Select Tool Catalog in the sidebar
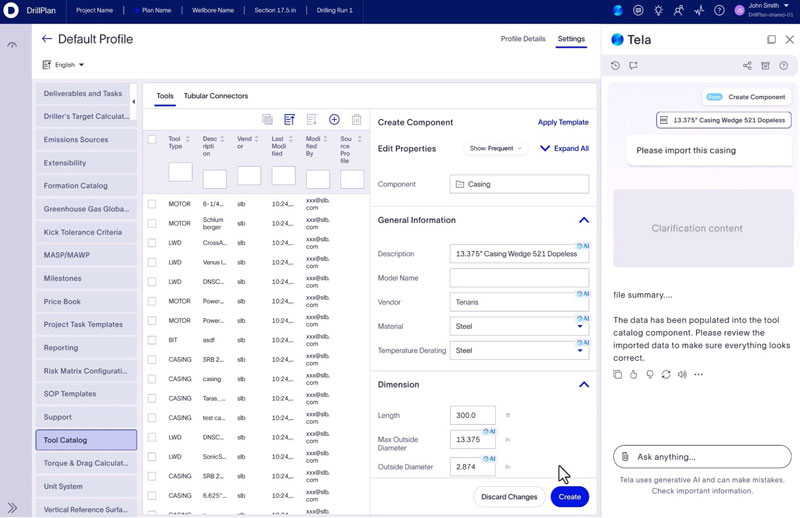Screen dimensions: 800x518 [x=86, y=440]
